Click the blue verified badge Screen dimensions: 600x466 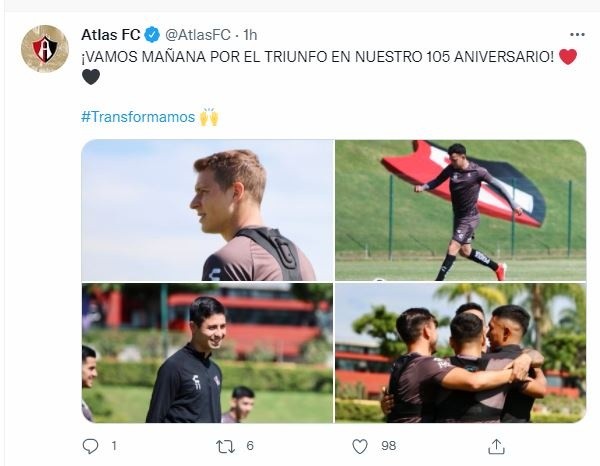(x=152, y=35)
